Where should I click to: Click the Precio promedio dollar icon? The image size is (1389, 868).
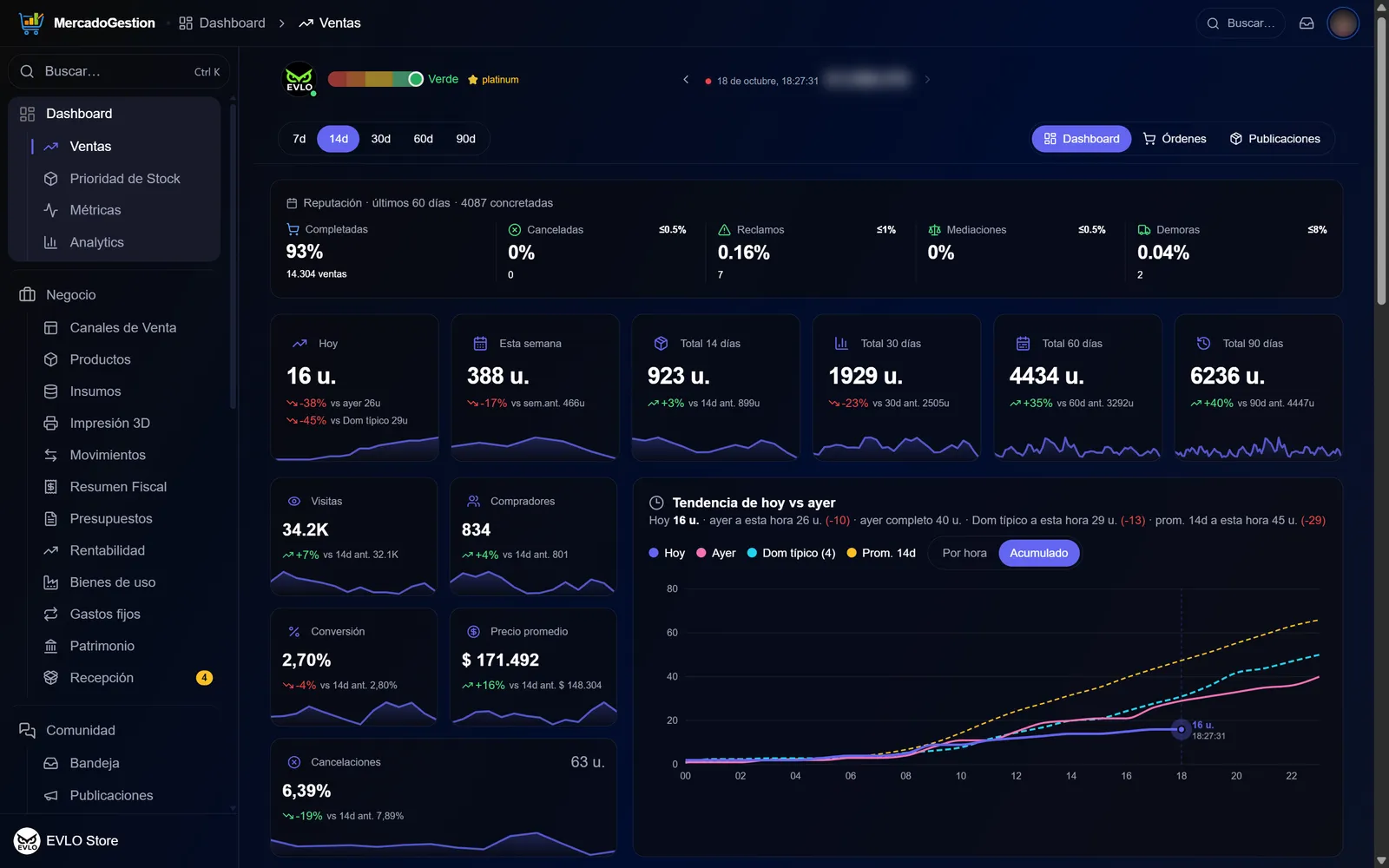tap(473, 632)
